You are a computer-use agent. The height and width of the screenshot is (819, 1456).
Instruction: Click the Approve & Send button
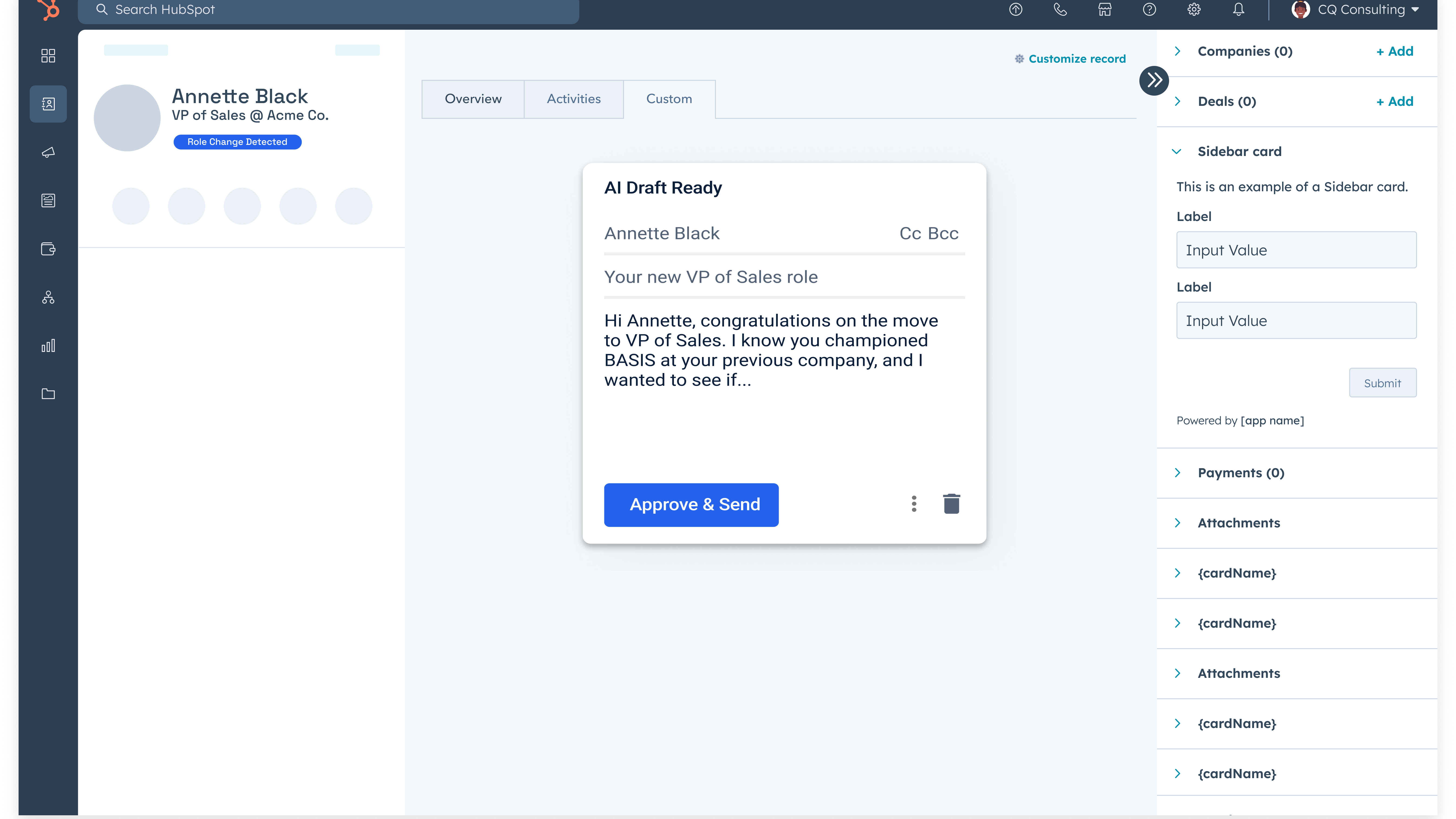tap(691, 505)
